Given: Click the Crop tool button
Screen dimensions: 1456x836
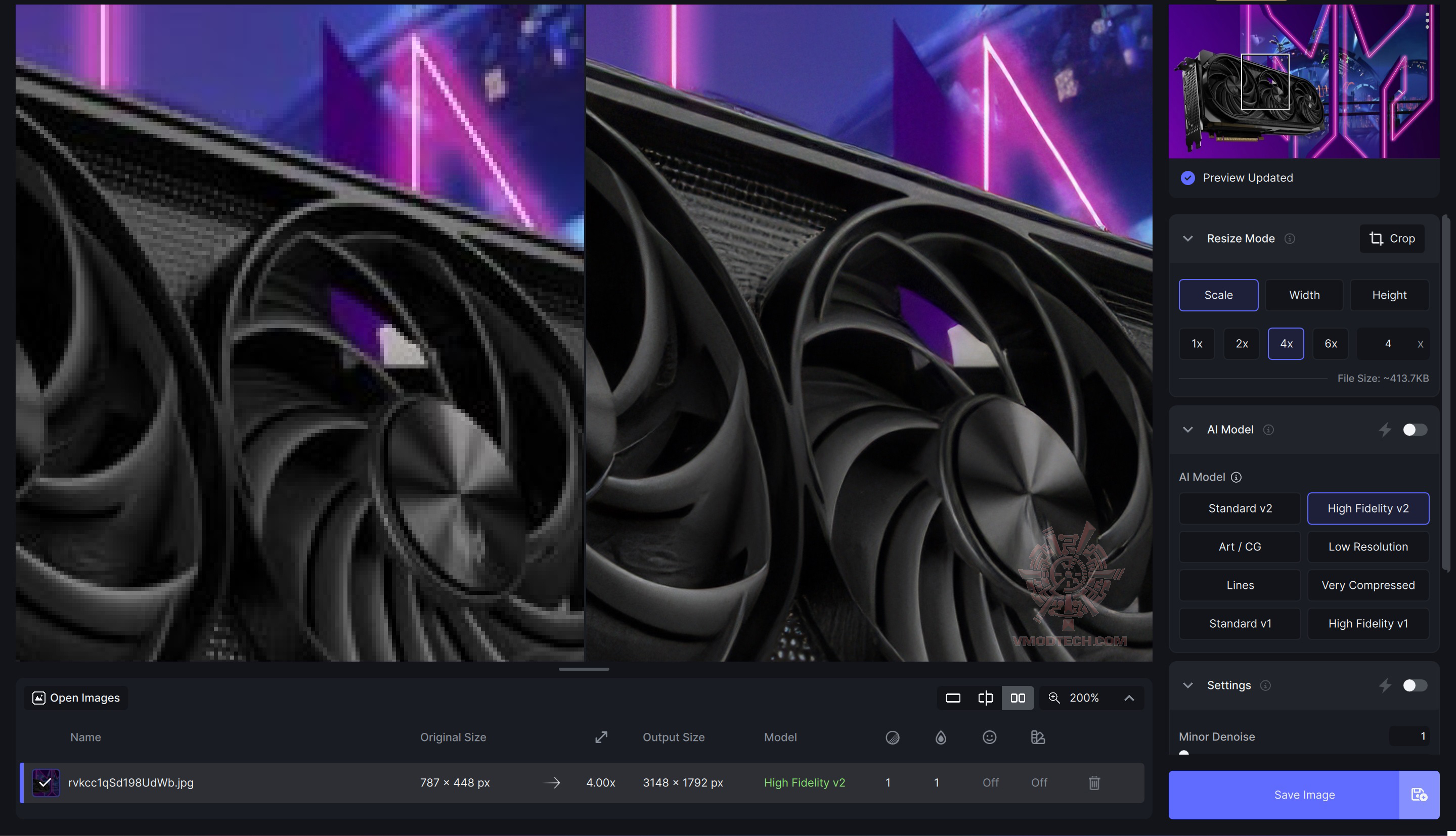Looking at the screenshot, I should [1391, 238].
